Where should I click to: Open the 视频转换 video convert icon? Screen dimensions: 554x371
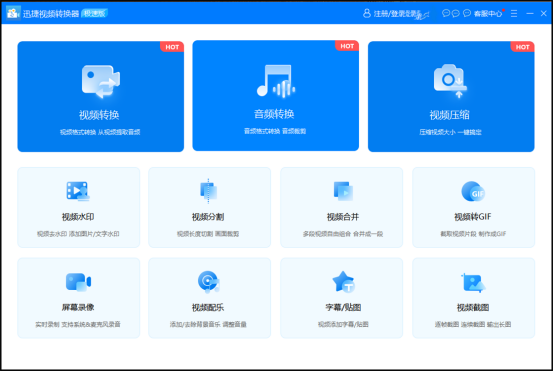pyautogui.click(x=101, y=81)
